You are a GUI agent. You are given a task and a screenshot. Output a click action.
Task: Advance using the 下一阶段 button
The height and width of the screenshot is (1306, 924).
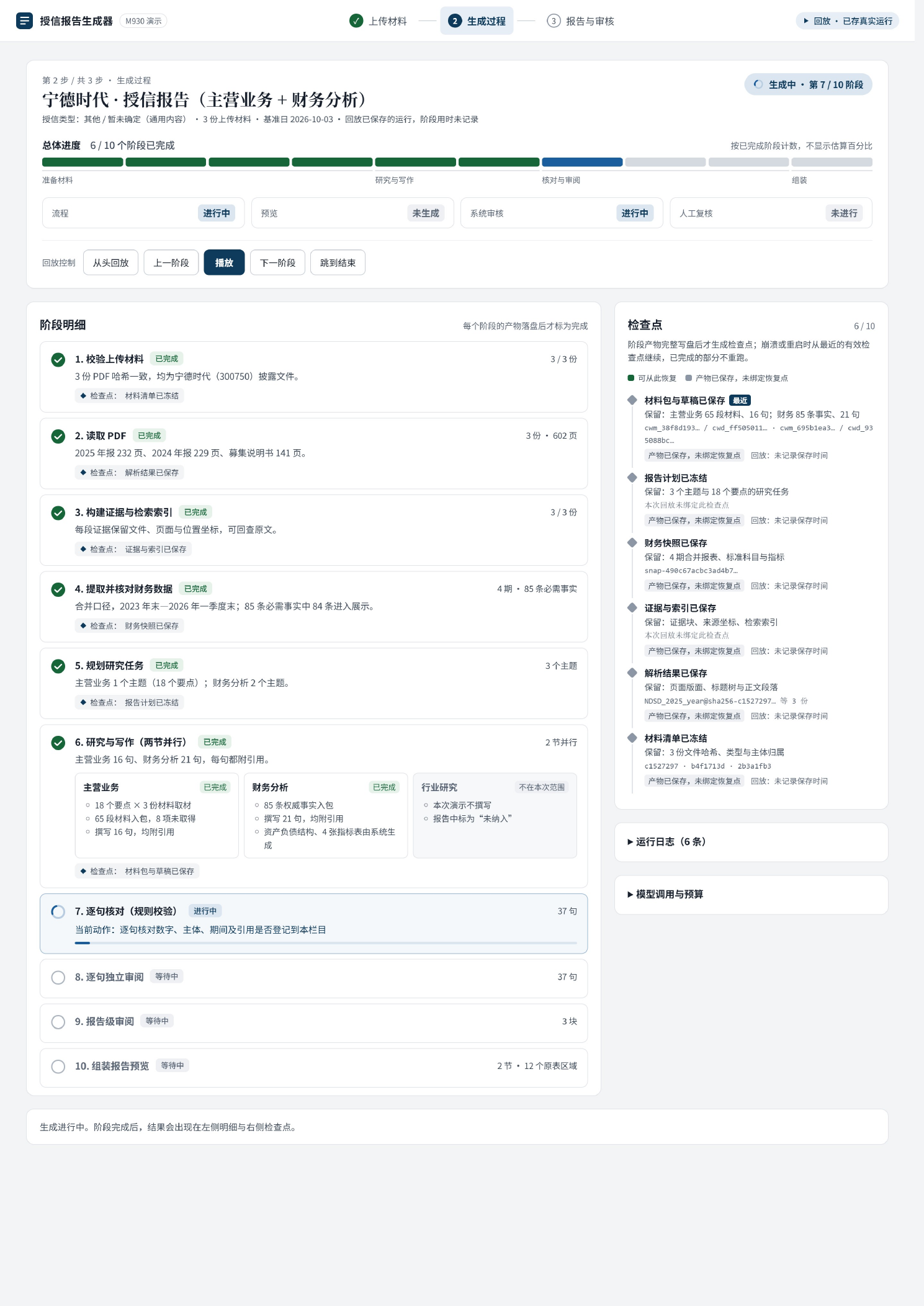click(277, 263)
